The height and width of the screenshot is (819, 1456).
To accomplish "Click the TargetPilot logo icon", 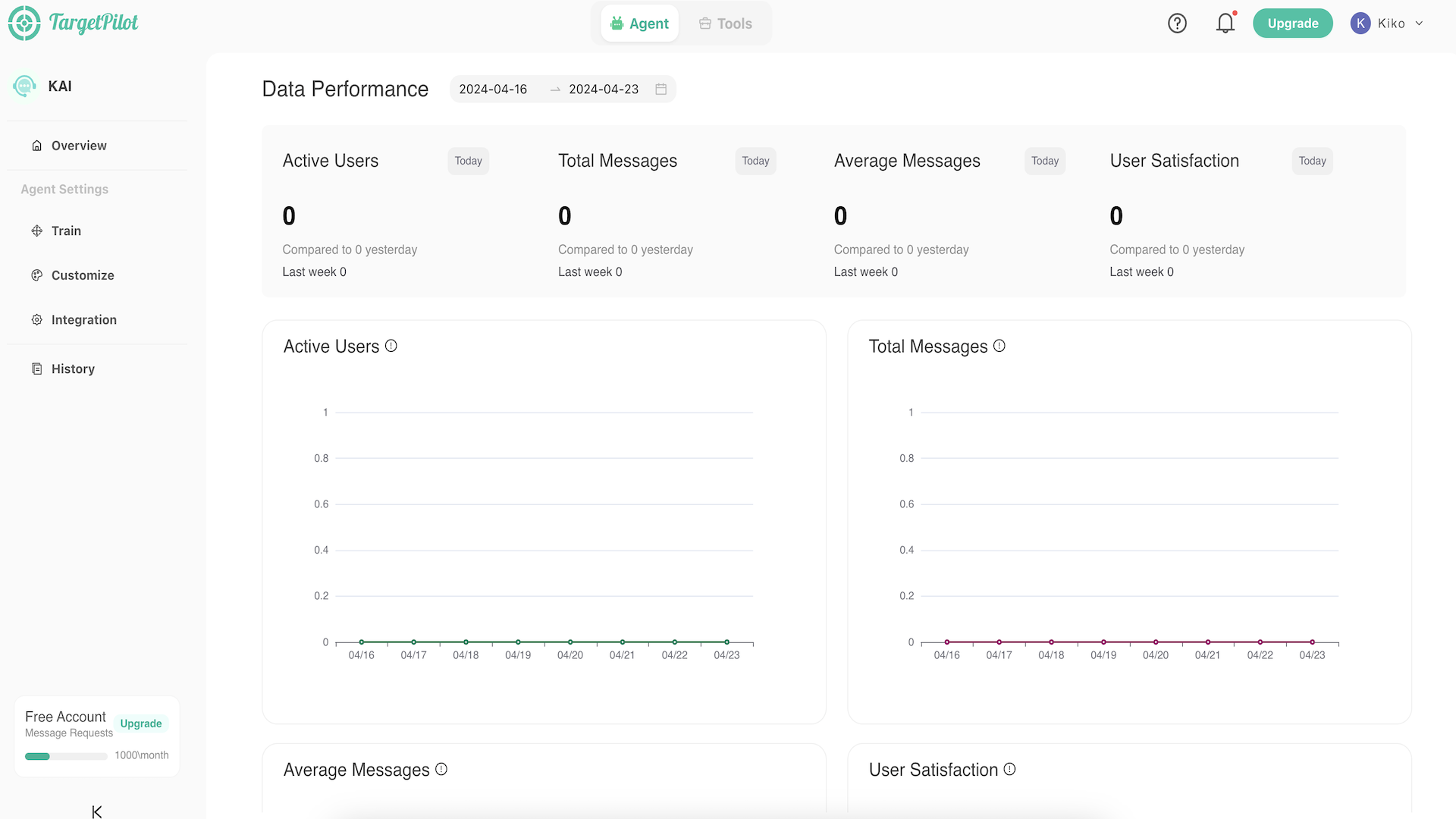I will [24, 23].
